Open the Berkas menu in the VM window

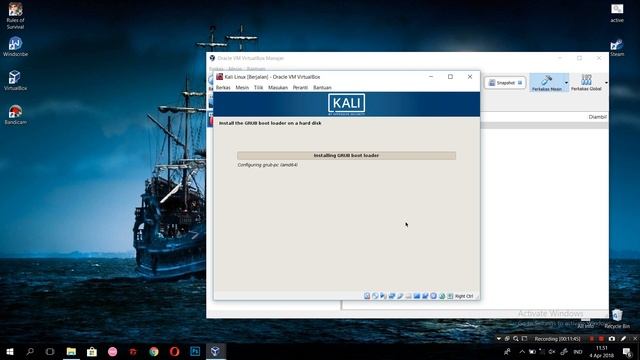click(223, 87)
